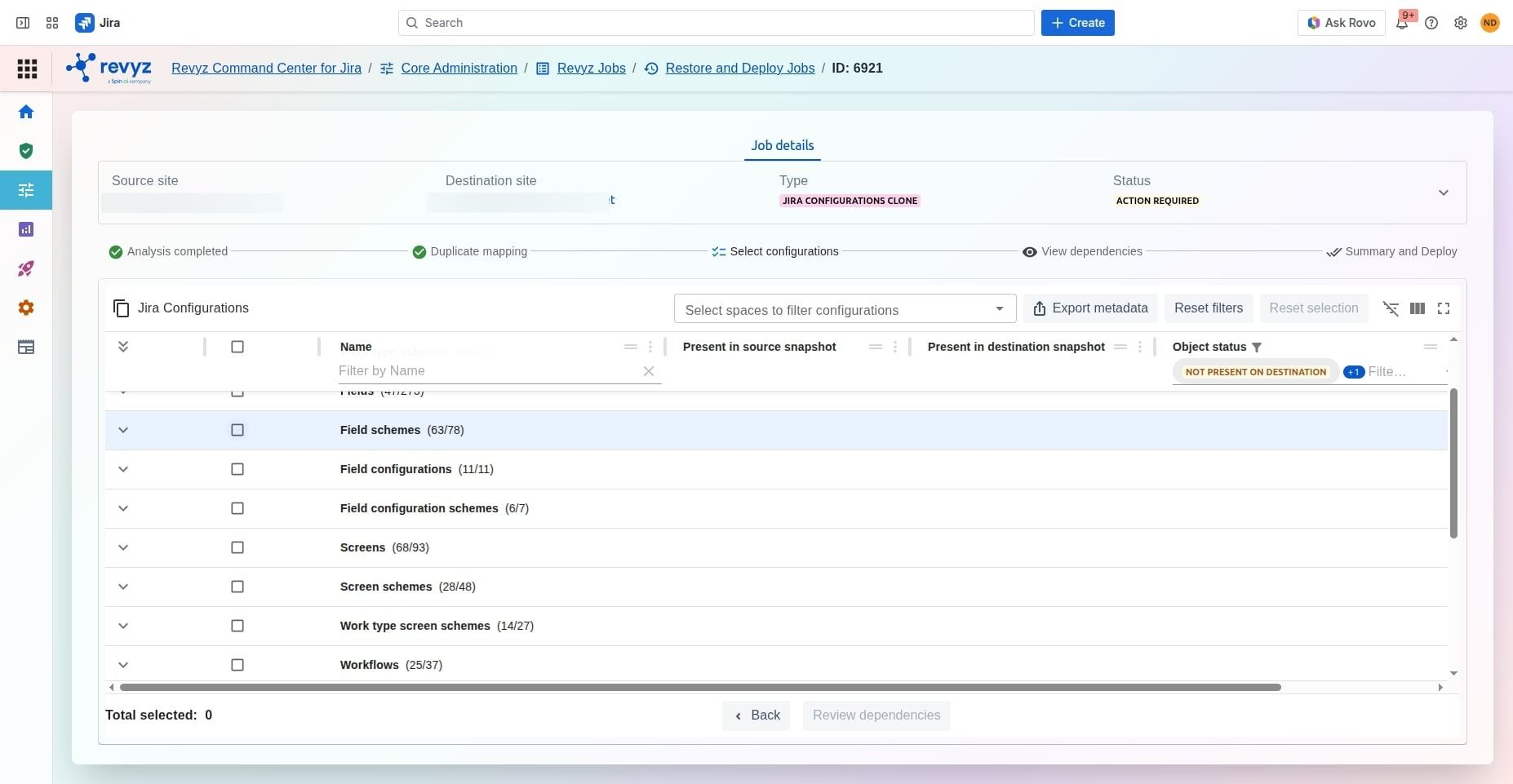Click the Back button

756,715
